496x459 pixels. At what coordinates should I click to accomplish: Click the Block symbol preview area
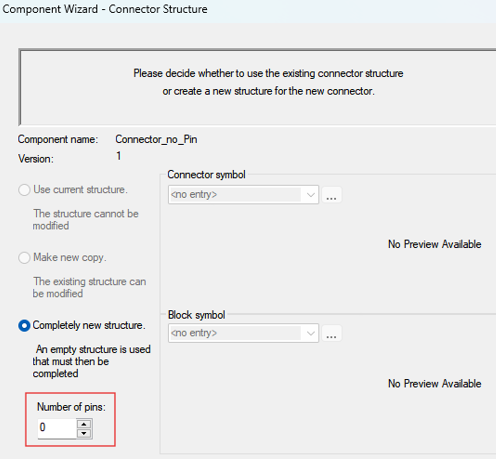pos(435,384)
